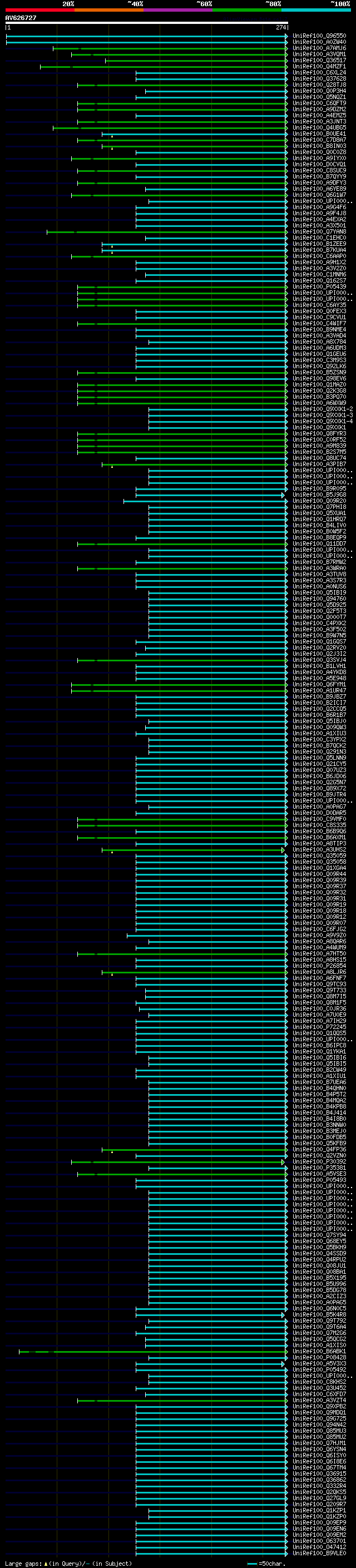
Task: Select hit label UniRef100_A6YE89
Action: point(319,189)
